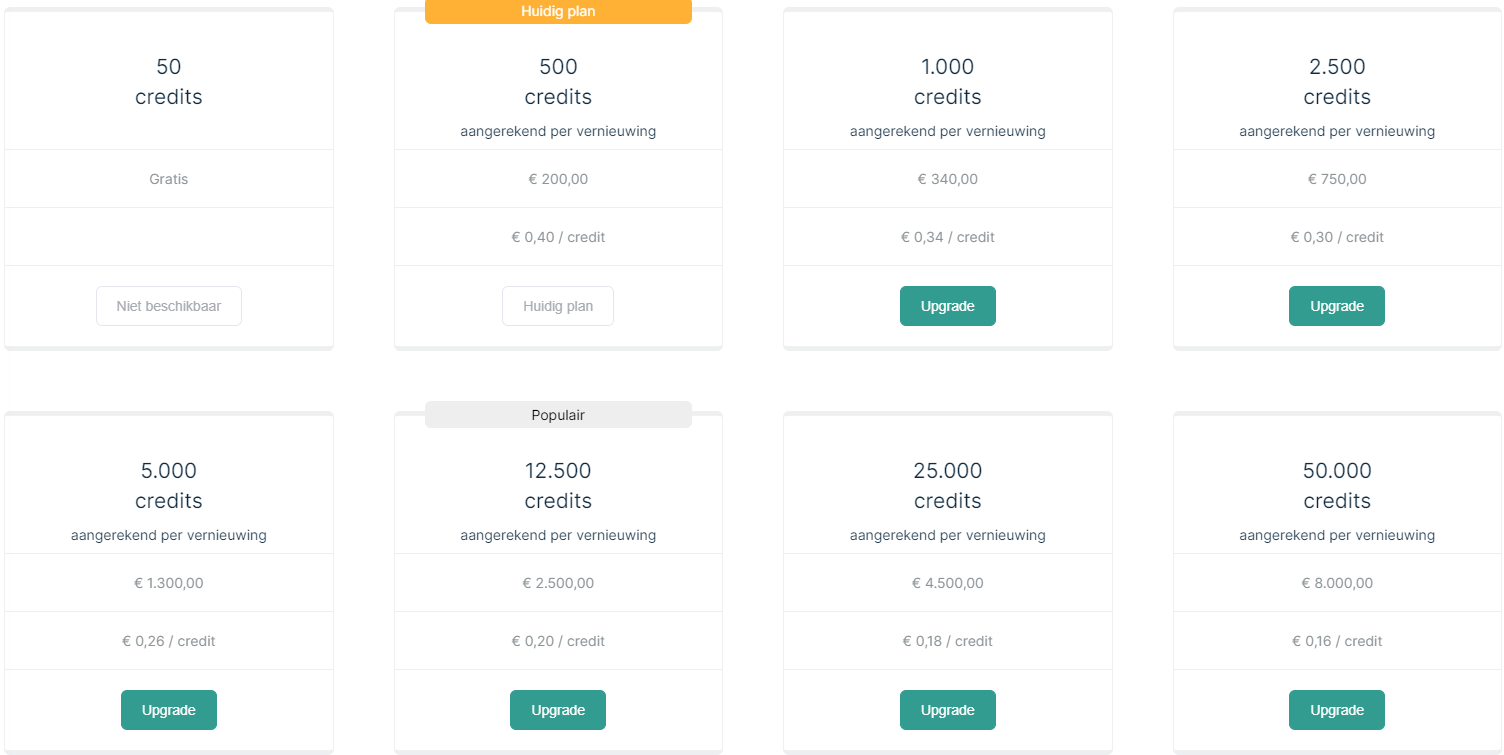Click the orange Huidig plan badge
Screen dimensions: 1504x755
click(557, 11)
